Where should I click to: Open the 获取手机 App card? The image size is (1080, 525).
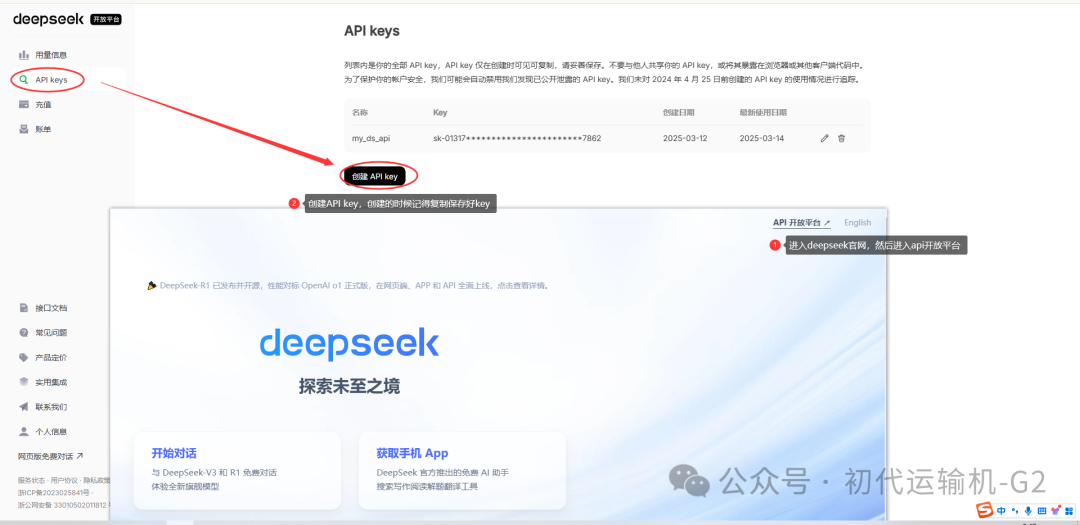point(462,471)
